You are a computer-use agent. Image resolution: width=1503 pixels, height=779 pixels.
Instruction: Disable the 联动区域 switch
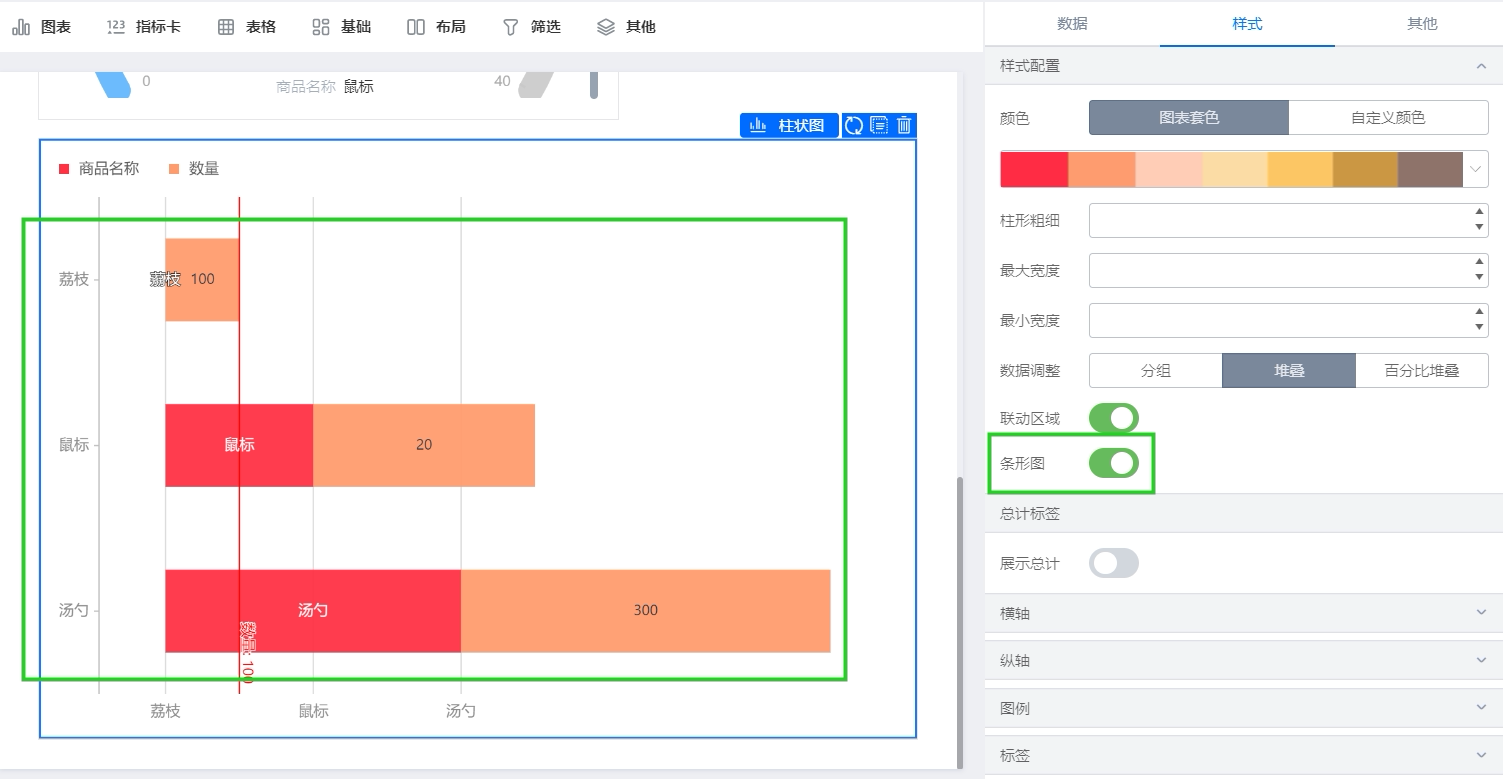[x=1114, y=418]
